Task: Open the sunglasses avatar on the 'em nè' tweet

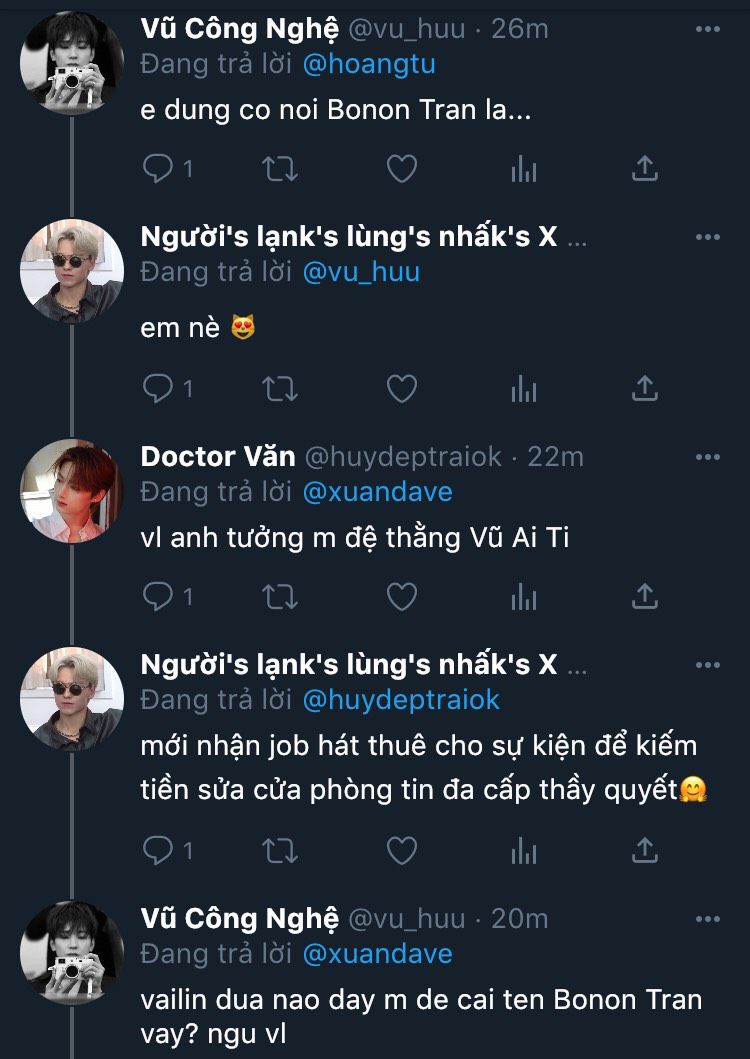Action: (72, 271)
